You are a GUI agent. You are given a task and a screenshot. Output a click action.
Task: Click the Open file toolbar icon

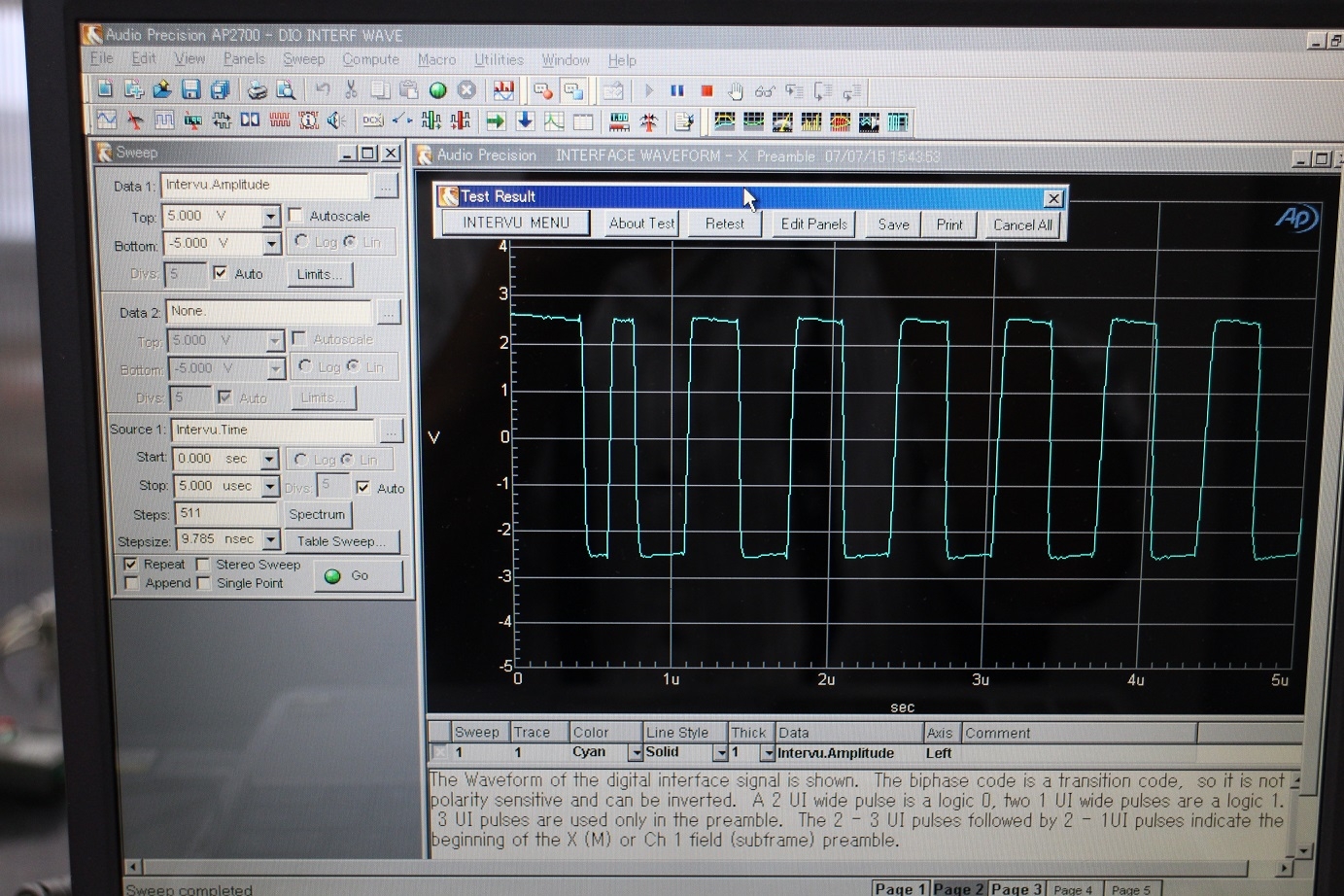162,89
